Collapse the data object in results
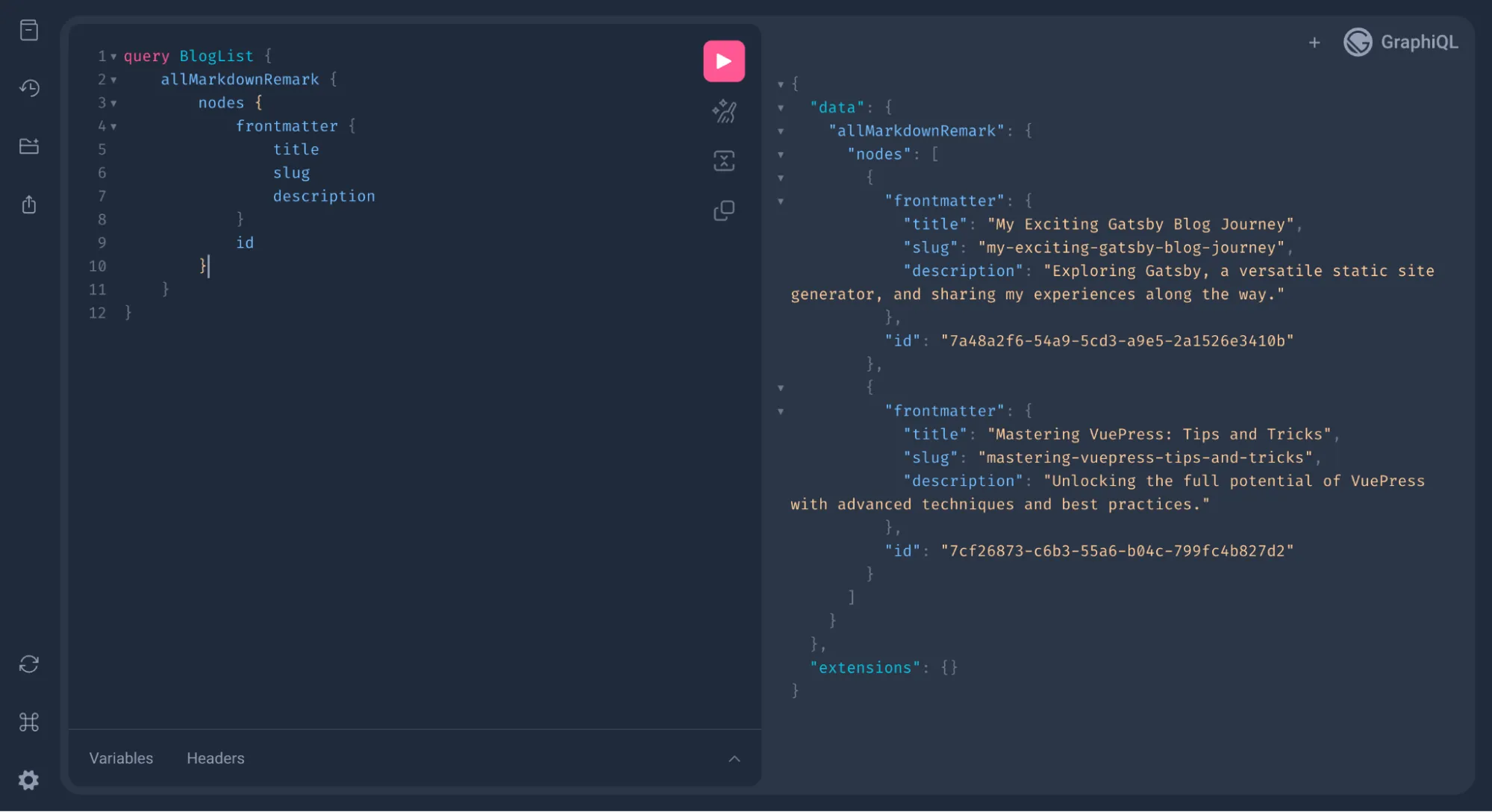This screenshot has height=812, width=1492. pyautogui.click(x=781, y=107)
